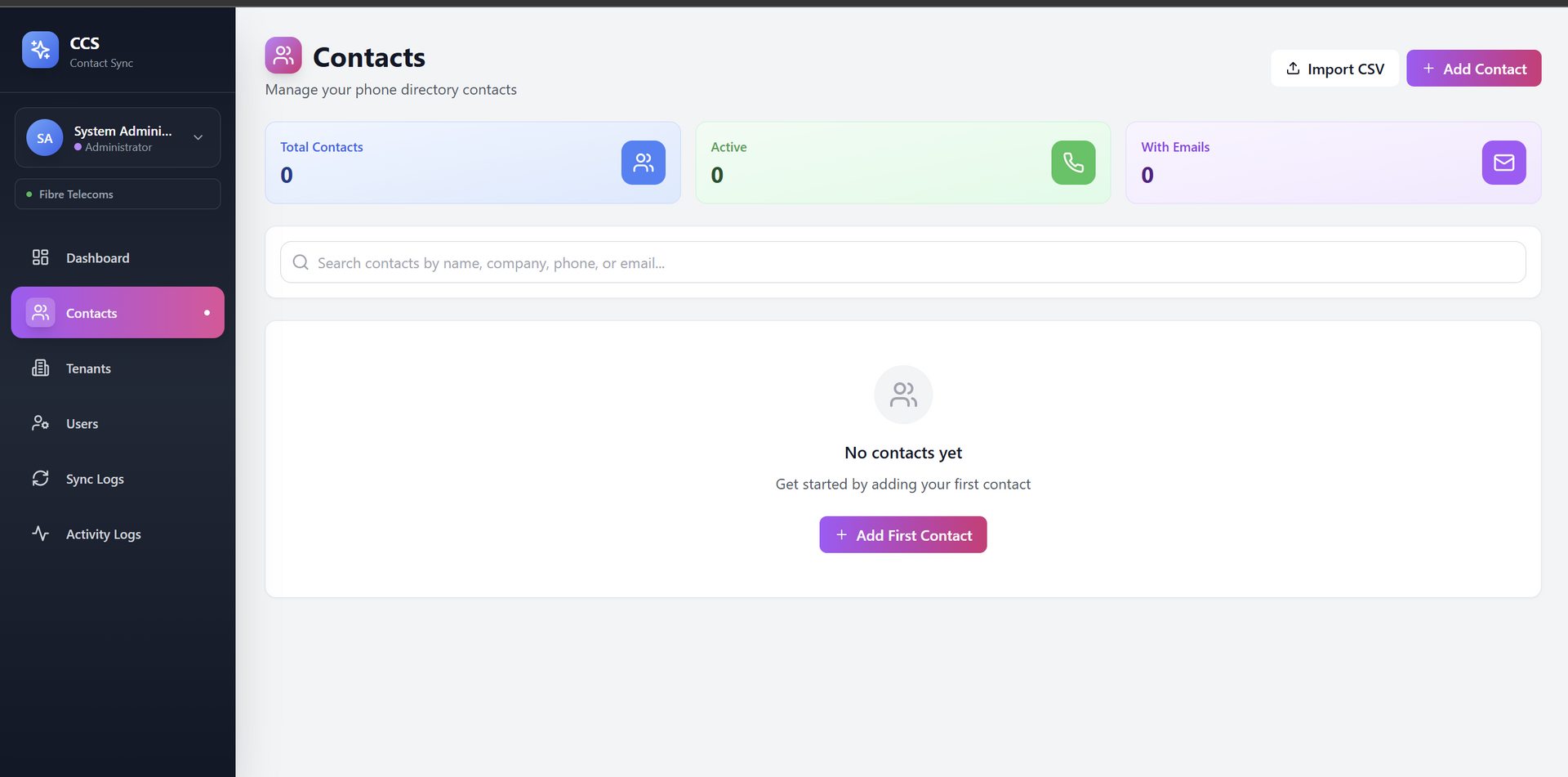
Task: Click the Activity Logs pulse icon
Action: click(40, 534)
